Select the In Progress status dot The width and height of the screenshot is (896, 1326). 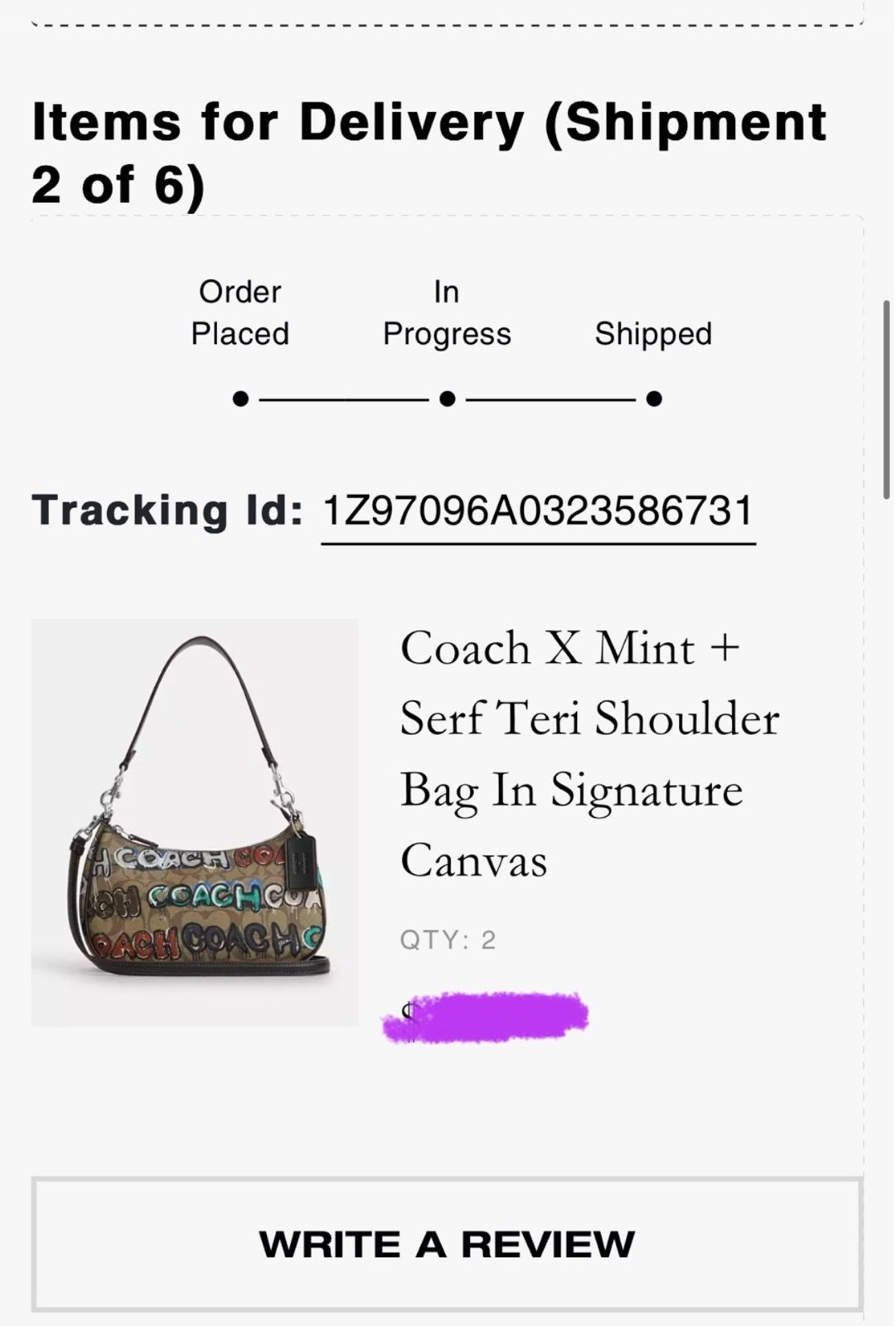448,399
